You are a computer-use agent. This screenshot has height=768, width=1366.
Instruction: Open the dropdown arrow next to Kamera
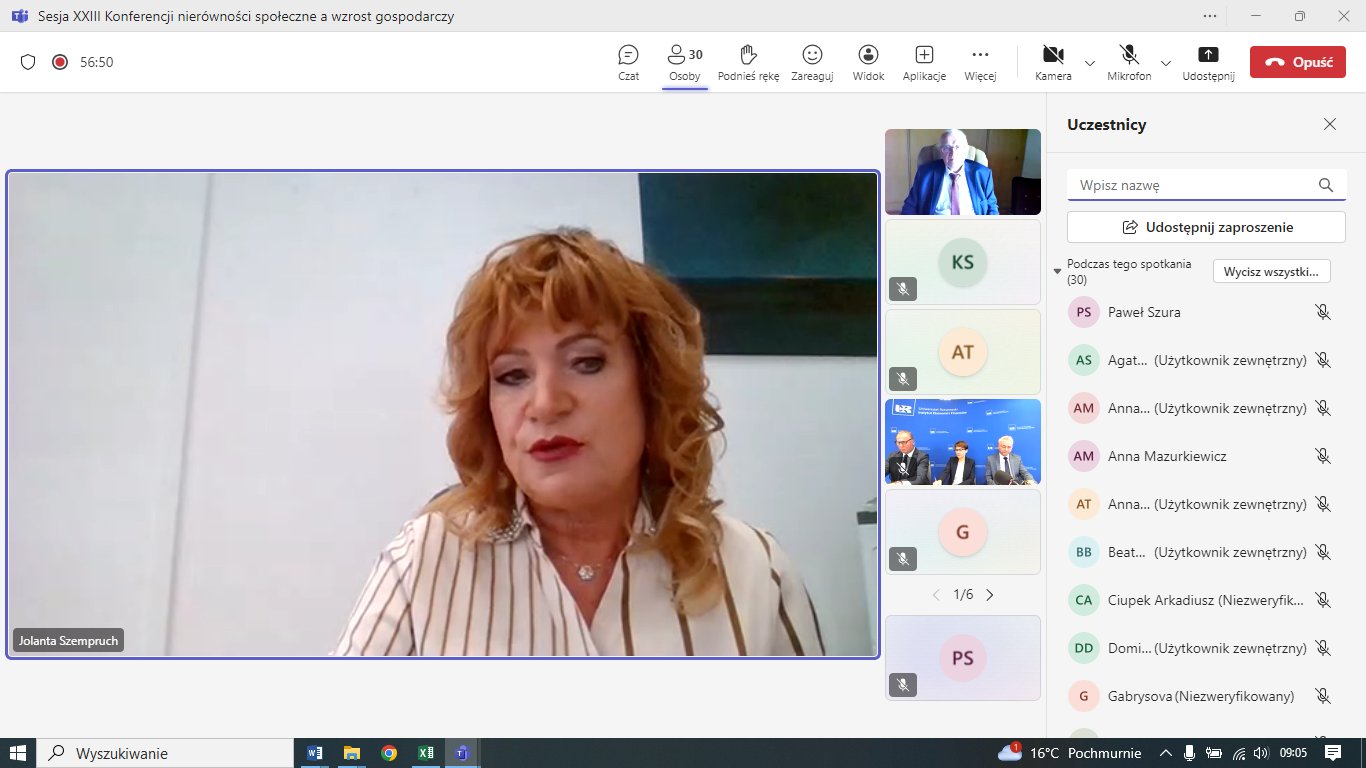[x=1090, y=62]
